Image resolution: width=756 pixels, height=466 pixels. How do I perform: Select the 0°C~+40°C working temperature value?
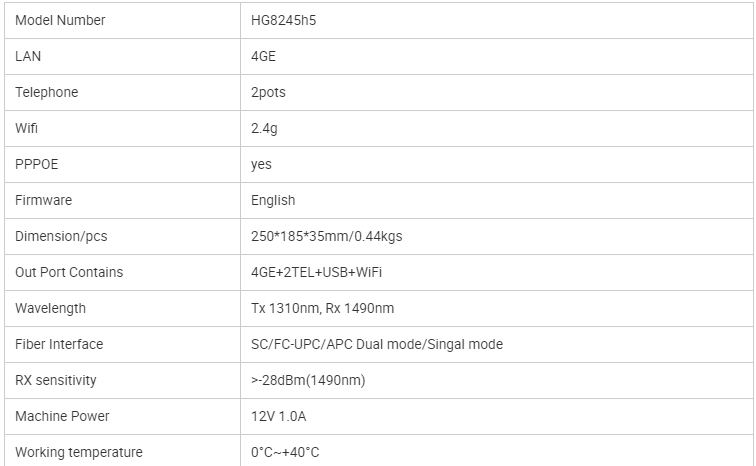(285, 452)
